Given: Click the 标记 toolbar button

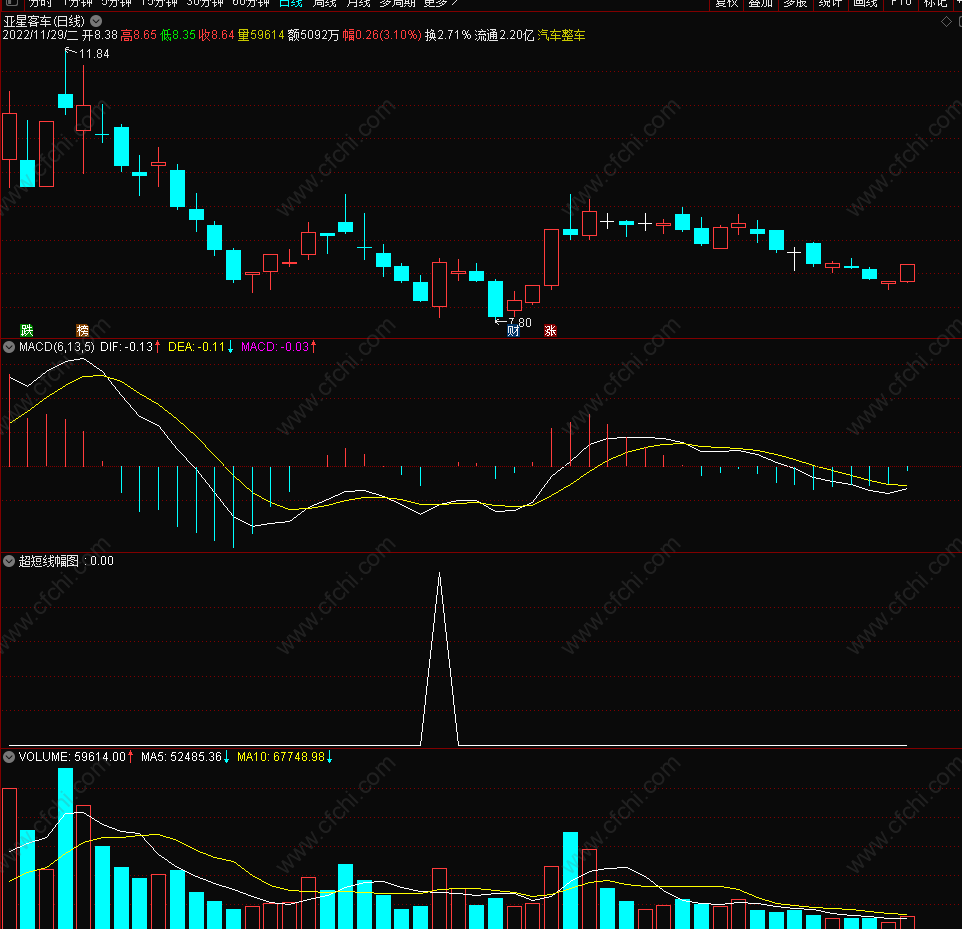Looking at the screenshot, I should pyautogui.click(x=936, y=3).
